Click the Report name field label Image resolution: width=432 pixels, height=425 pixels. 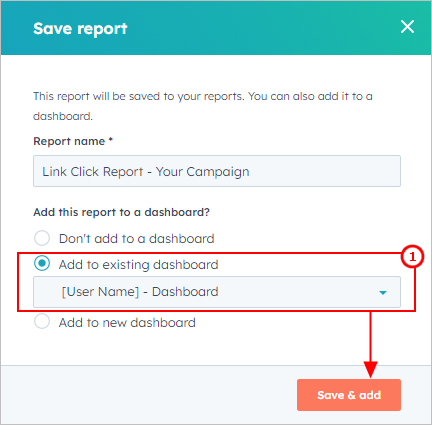click(x=69, y=141)
